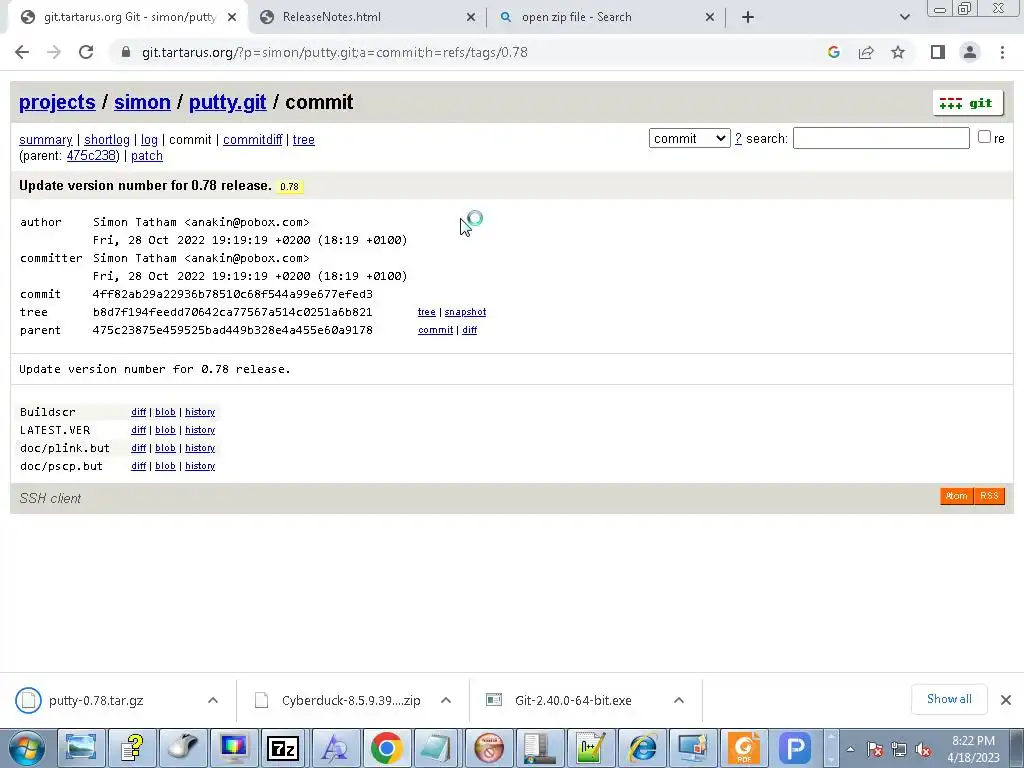Open the Windows Start menu
This screenshot has height=768, width=1024.
(27, 748)
